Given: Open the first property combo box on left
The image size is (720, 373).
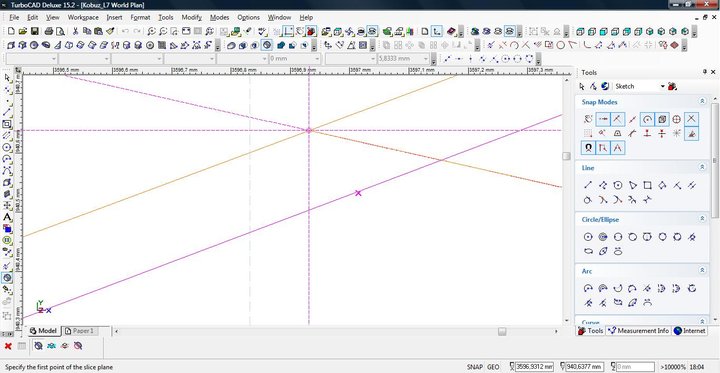Looking at the screenshot, I should click(32, 59).
